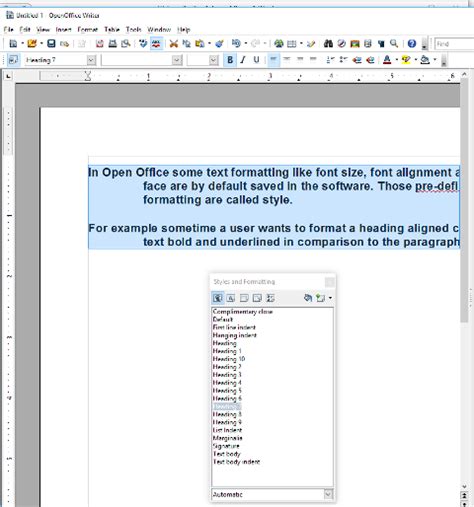Click the Paste clipboard icon
Viewport: 474px width, 507px height.
click(200, 43)
